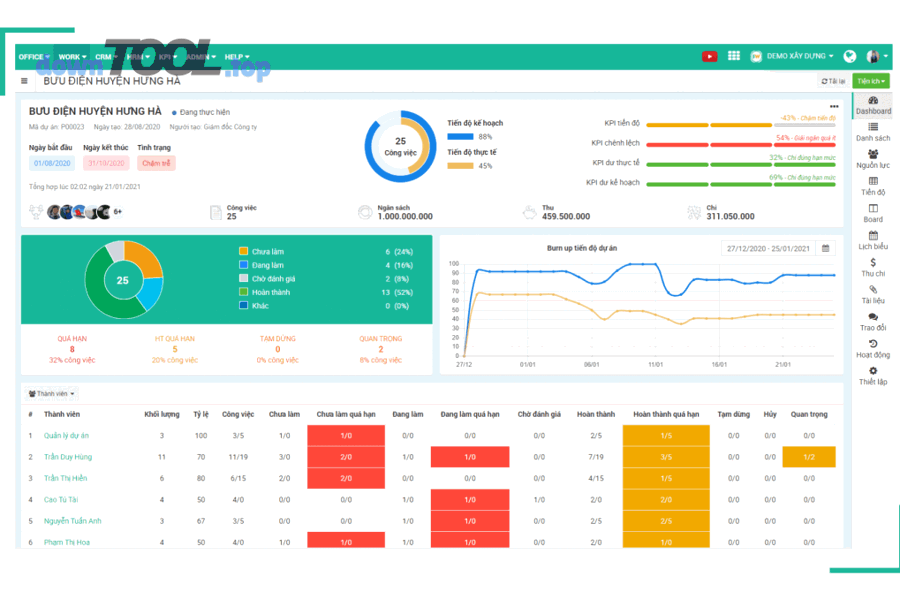Open Nguồn lực resources panel
Image resolution: width=900 pixels, height=615 pixels.
[x=873, y=159]
